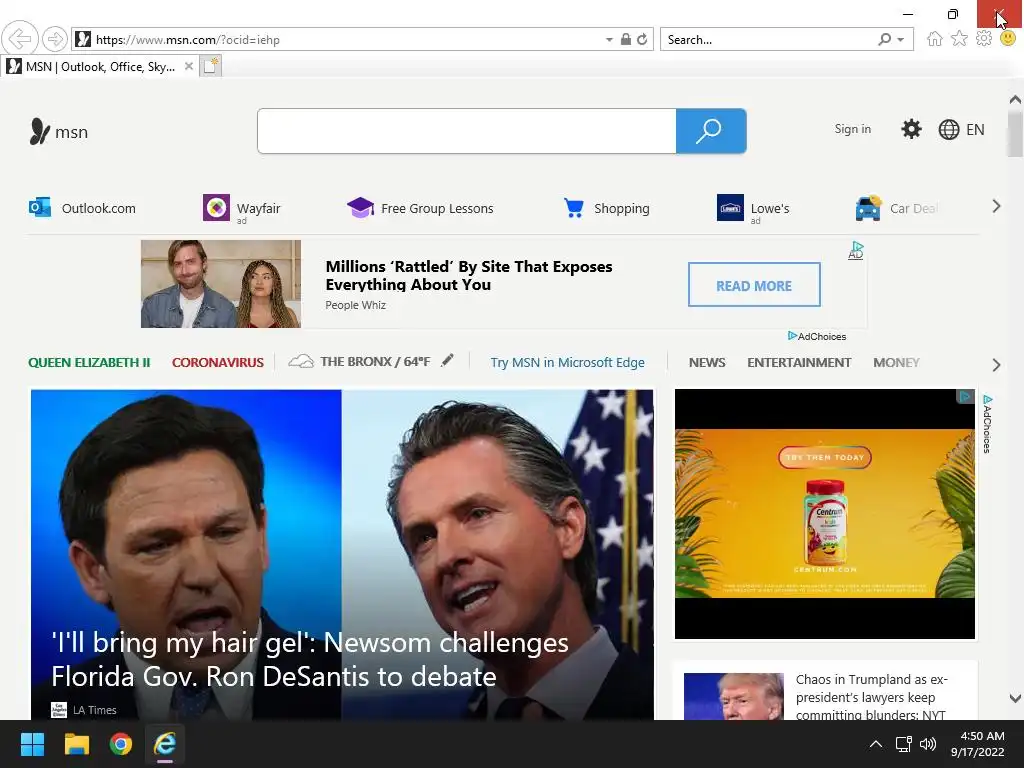The width and height of the screenshot is (1024, 768).
Task: Click the volume speaker tray icon
Action: (x=927, y=744)
